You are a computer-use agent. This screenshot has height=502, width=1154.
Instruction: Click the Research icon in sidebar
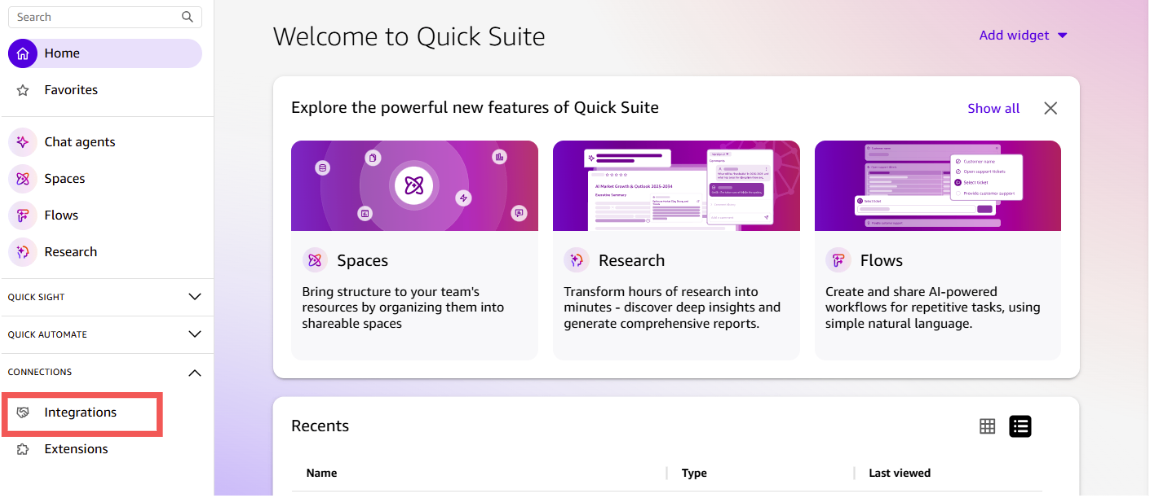(x=23, y=252)
